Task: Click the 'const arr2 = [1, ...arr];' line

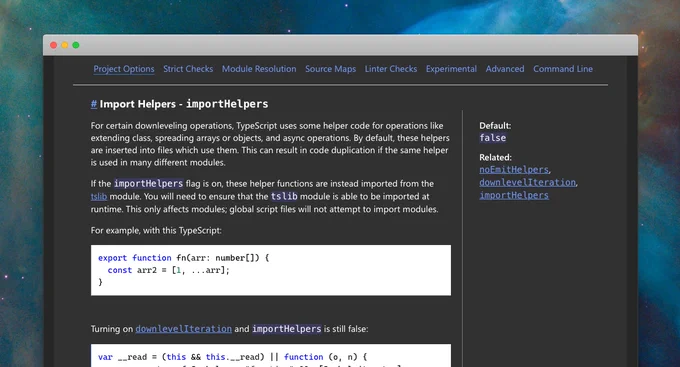Action: pyautogui.click(x=168, y=270)
